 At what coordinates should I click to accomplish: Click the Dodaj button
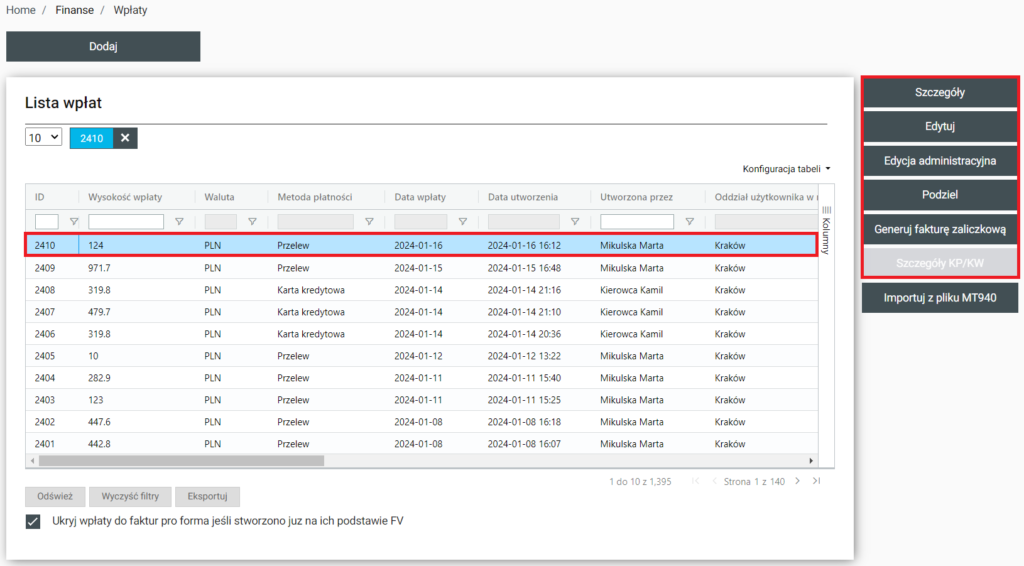103,46
